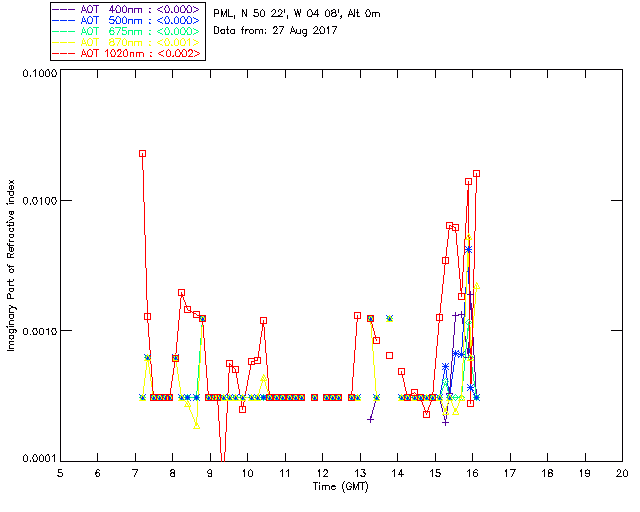Click the red legend line sample for 1020nm

pos(64,53)
